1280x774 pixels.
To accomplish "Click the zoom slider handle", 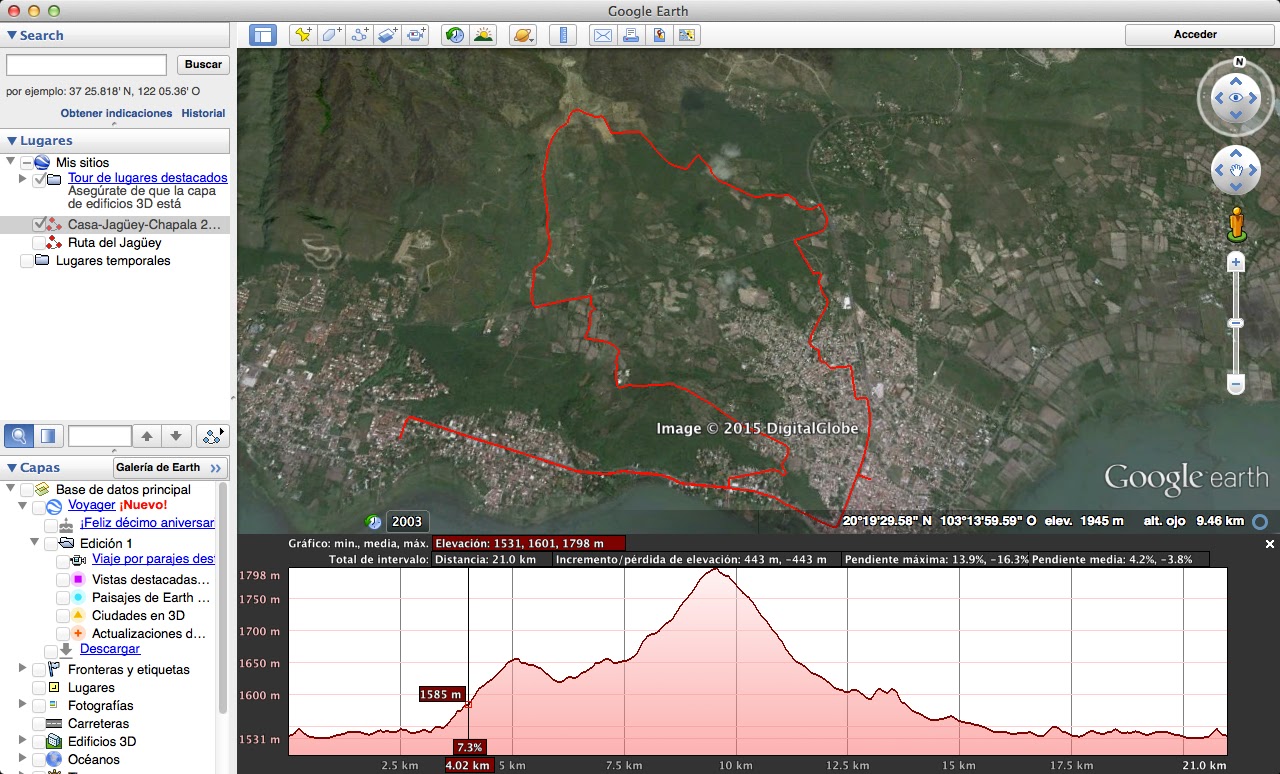I will click(1236, 323).
